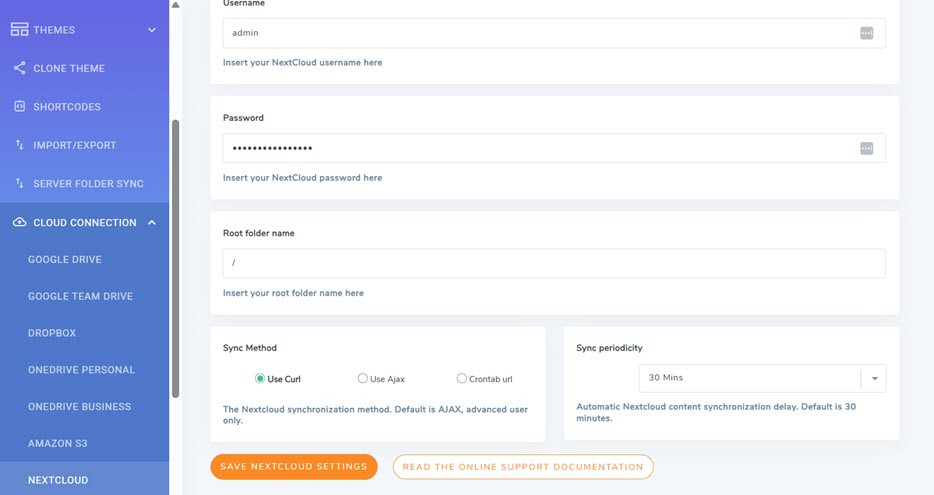
Task: Click the Themes layout icon in sidebar
Action: (19, 30)
